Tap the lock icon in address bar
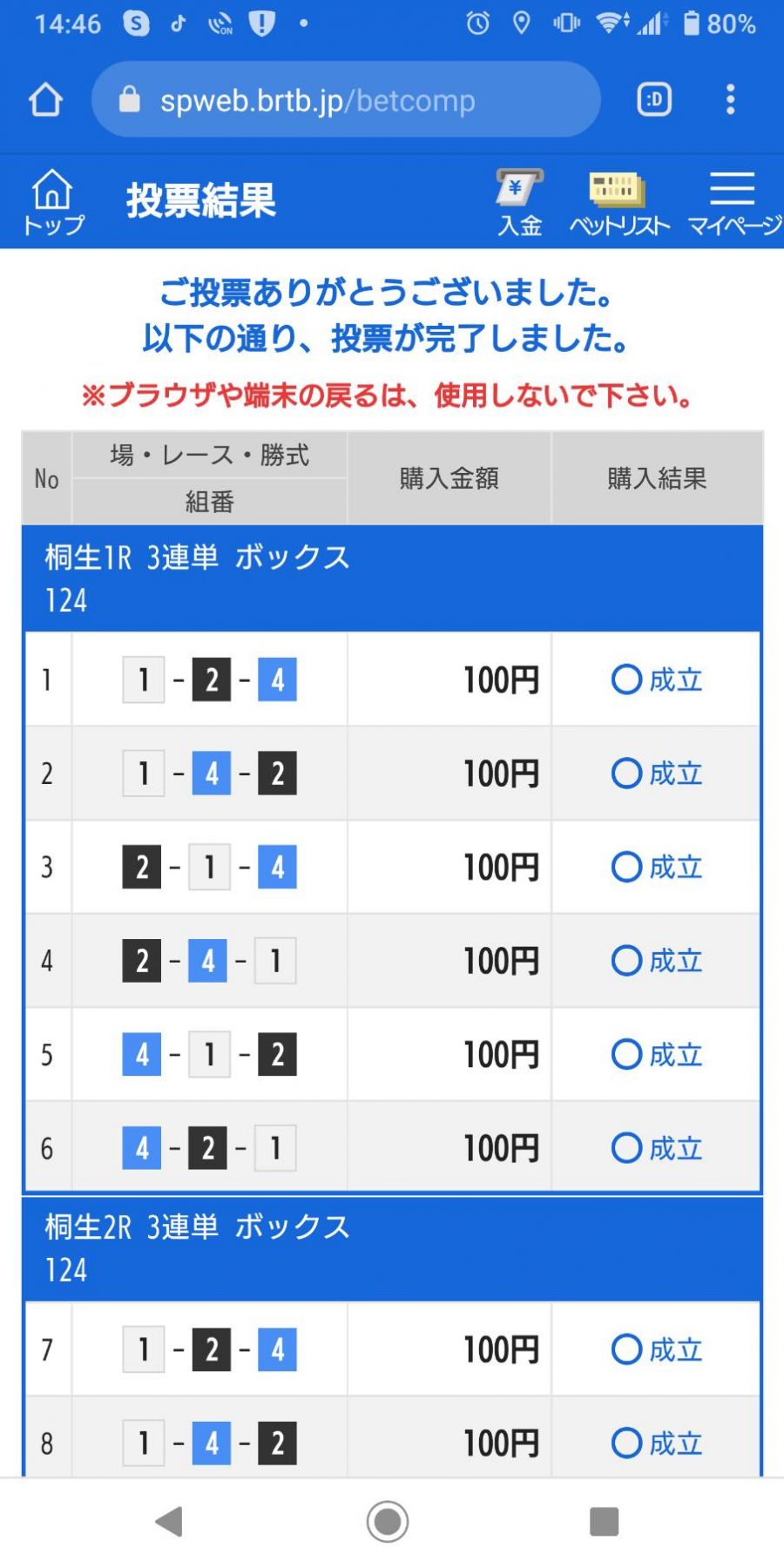 (130, 100)
